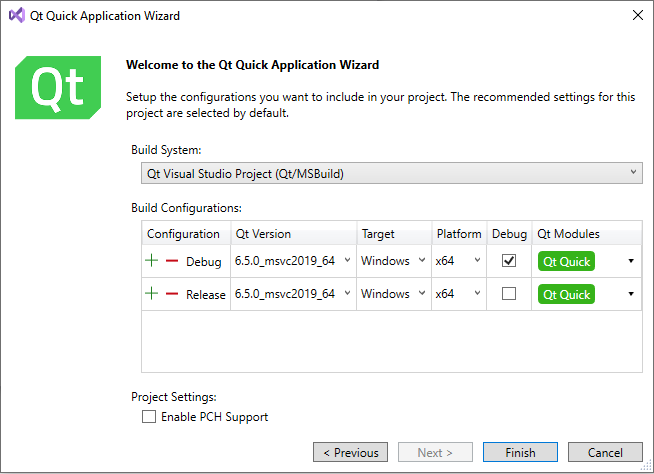Expand the Qt Modules arrow in the Release row
Image resolution: width=654 pixels, height=474 pixels.
tap(631, 294)
